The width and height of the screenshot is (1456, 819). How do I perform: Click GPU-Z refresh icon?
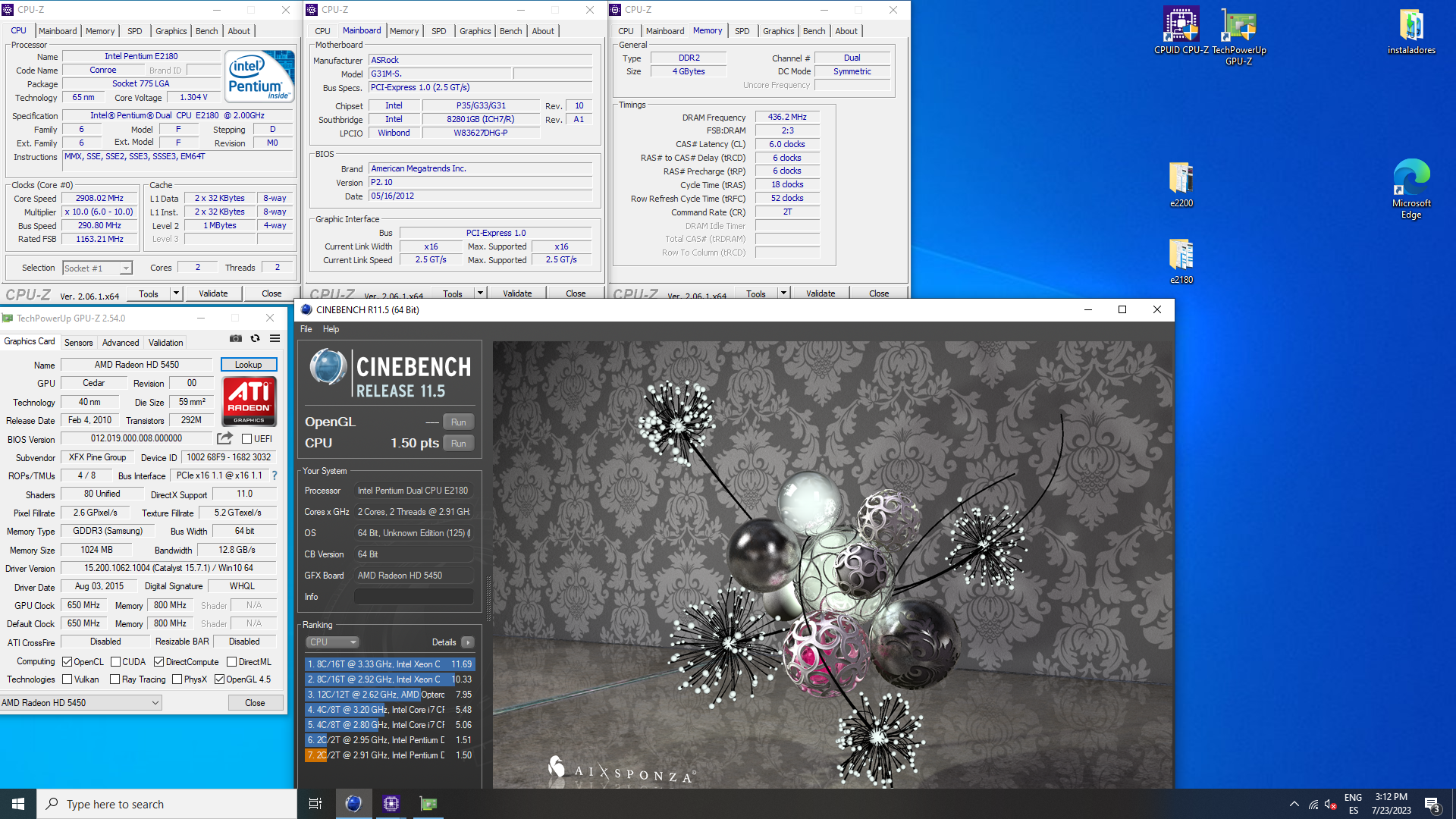click(256, 339)
